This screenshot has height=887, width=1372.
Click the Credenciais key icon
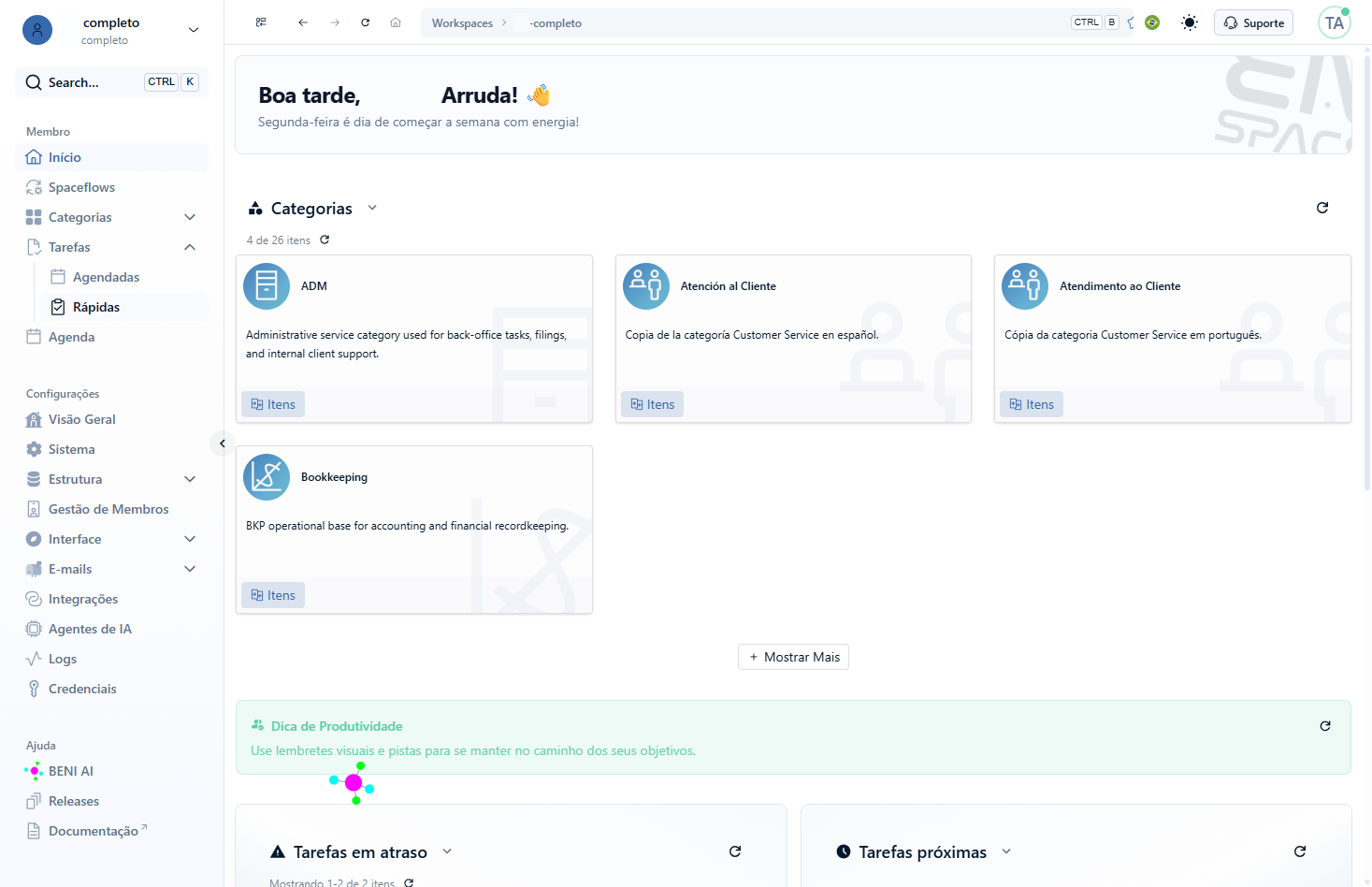(34, 689)
